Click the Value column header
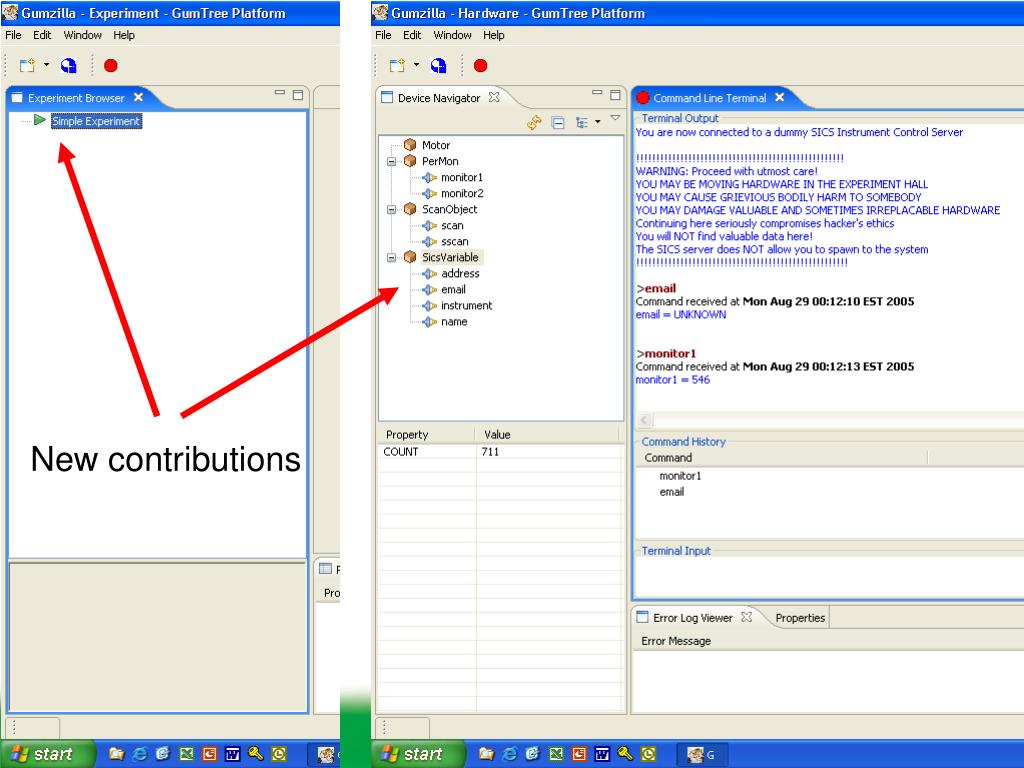 click(547, 434)
